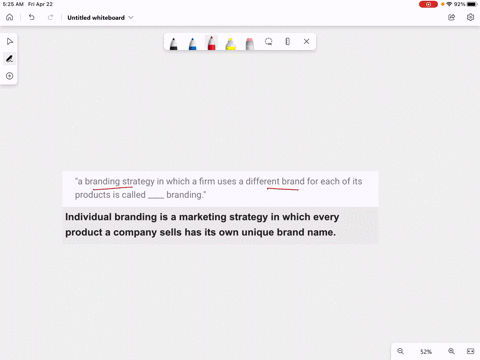Toggle the inking pen mode

coord(10,59)
